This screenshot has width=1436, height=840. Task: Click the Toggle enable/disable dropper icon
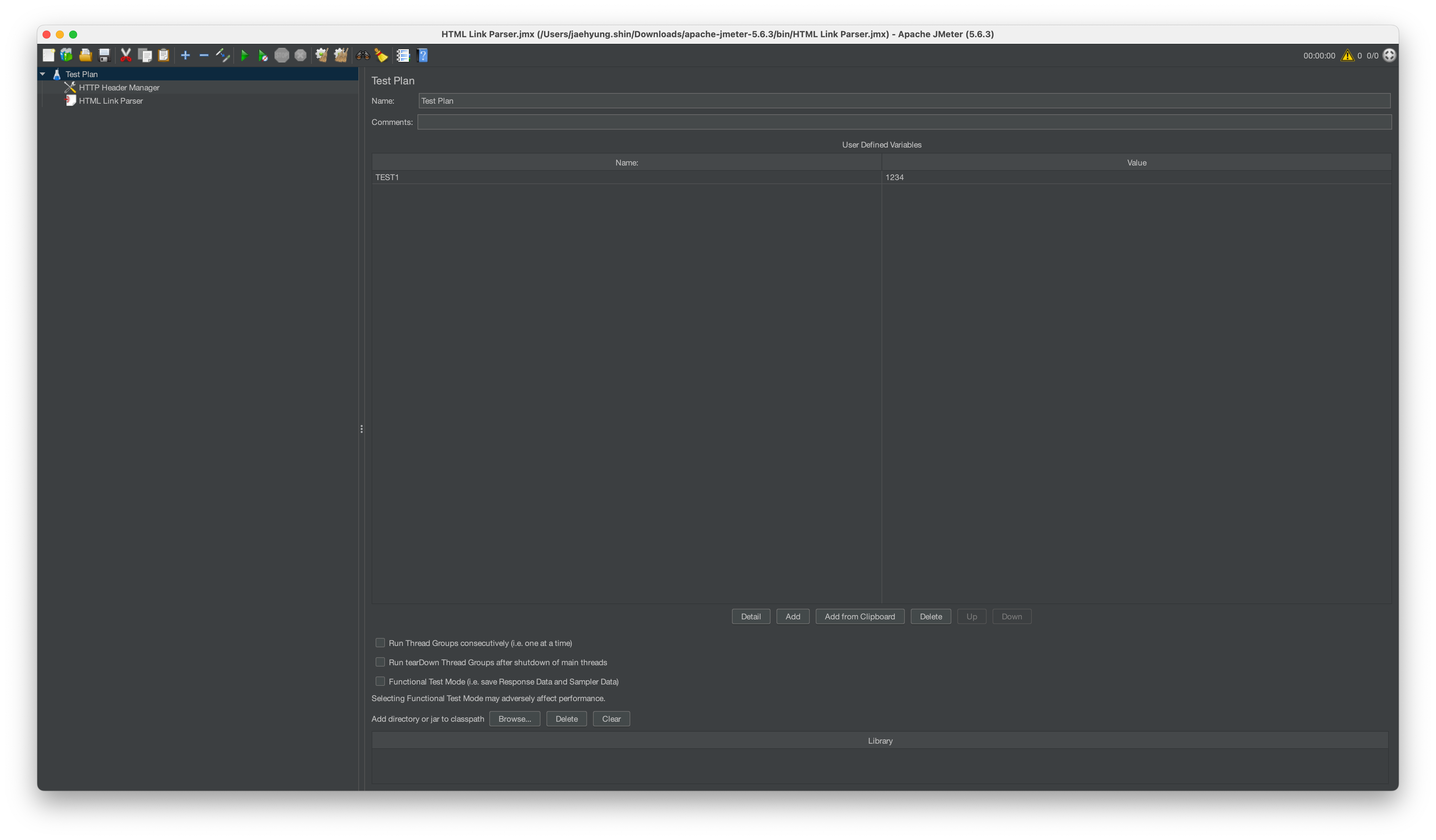[x=223, y=55]
